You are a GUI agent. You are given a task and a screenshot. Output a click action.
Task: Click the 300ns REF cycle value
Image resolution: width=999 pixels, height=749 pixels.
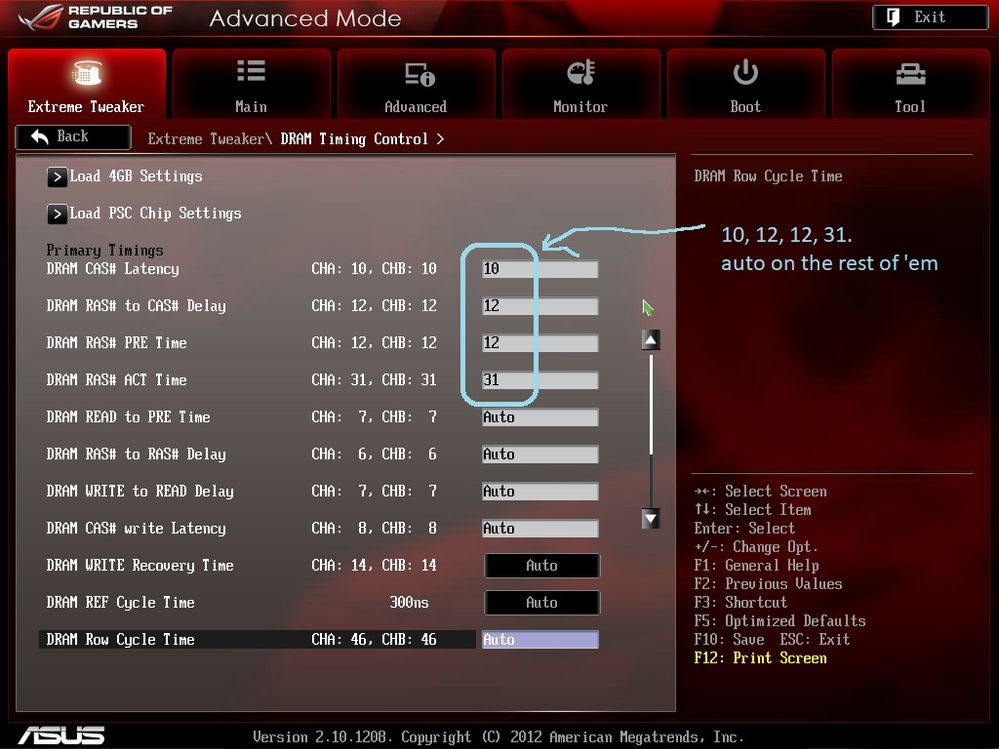click(x=409, y=603)
